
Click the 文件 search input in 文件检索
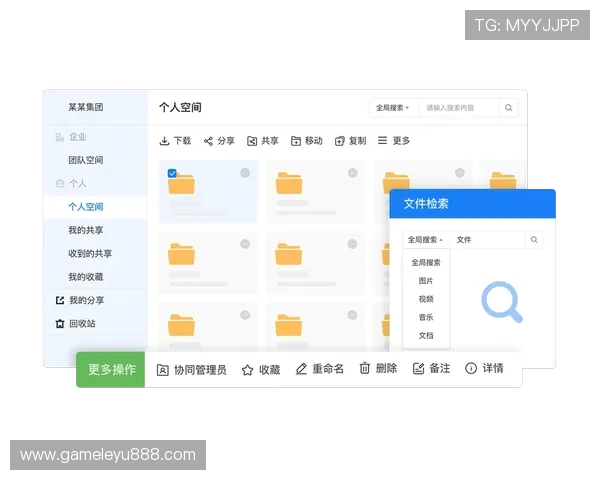(488, 240)
